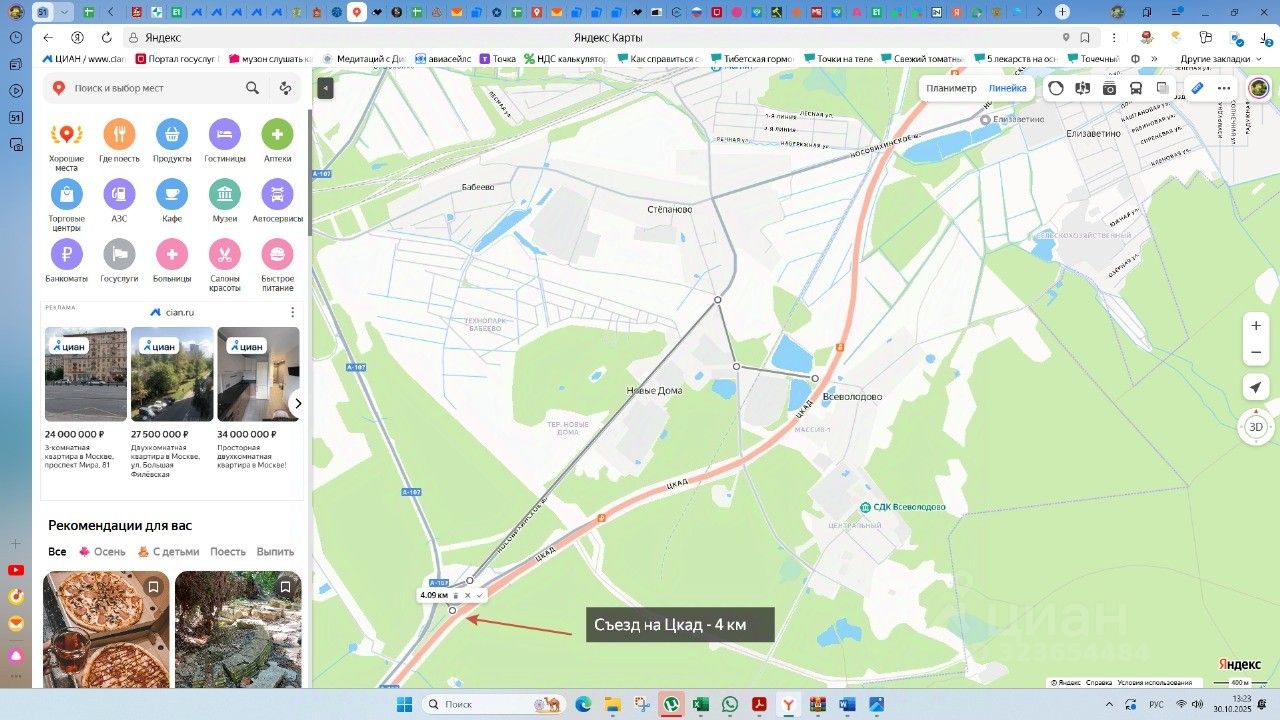Select the С детьми recommendations tab
Image resolution: width=1280 pixels, height=720 pixels.
(x=169, y=552)
